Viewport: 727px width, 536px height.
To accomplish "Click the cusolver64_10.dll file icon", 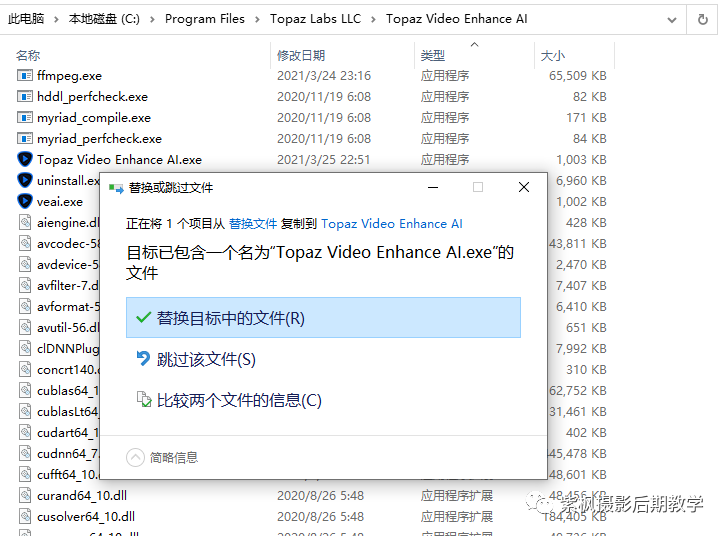I will pyautogui.click(x=25, y=517).
